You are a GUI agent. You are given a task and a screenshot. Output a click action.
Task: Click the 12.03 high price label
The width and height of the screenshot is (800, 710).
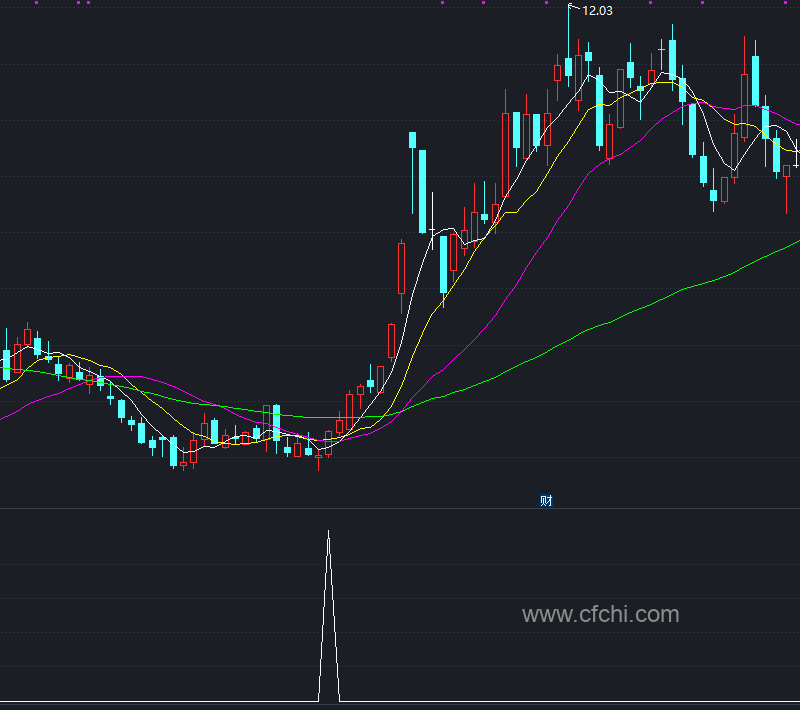pyautogui.click(x=597, y=11)
